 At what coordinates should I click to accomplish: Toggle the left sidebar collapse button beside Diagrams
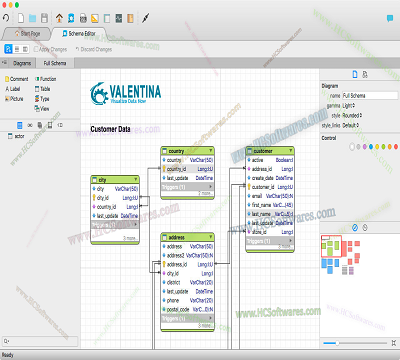4,63
